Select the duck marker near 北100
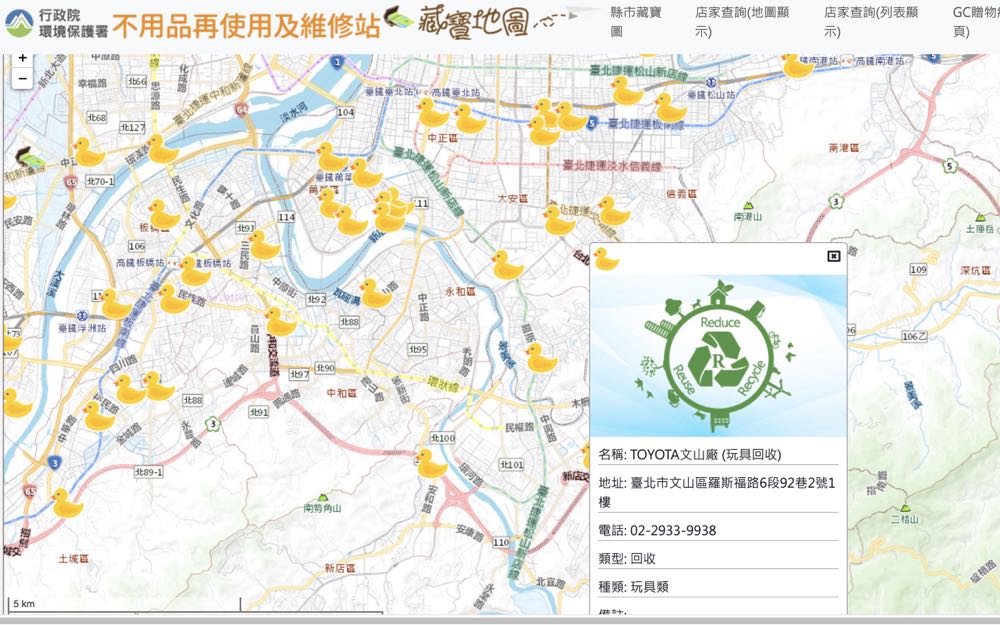The image size is (1000, 625). [x=431, y=464]
